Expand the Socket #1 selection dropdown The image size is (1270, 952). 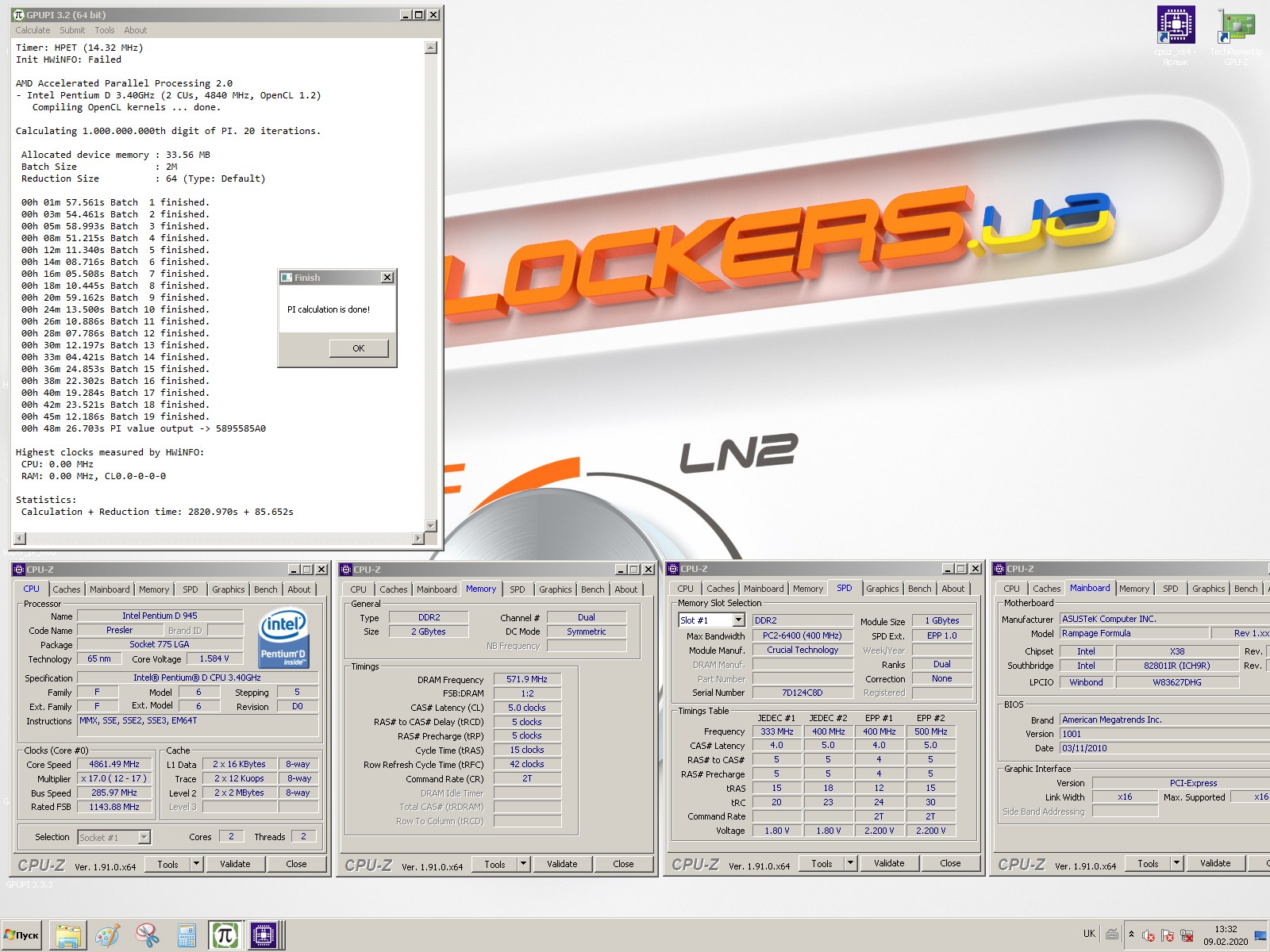point(144,837)
